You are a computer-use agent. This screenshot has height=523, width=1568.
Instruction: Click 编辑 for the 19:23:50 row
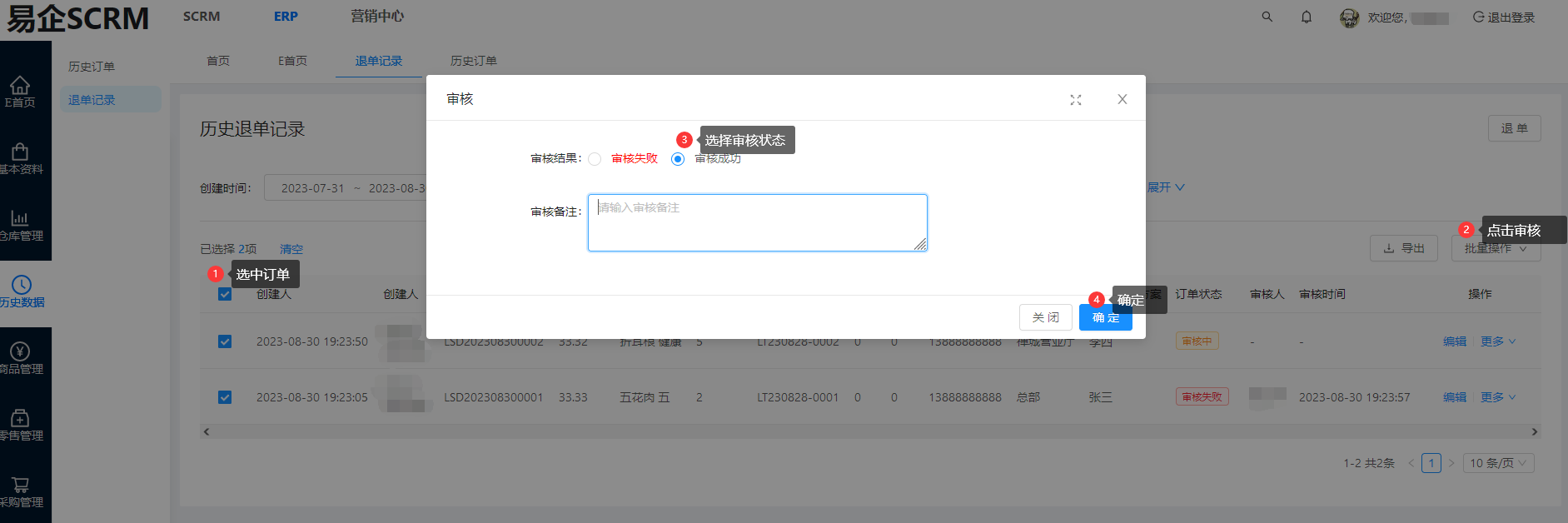click(x=1455, y=341)
